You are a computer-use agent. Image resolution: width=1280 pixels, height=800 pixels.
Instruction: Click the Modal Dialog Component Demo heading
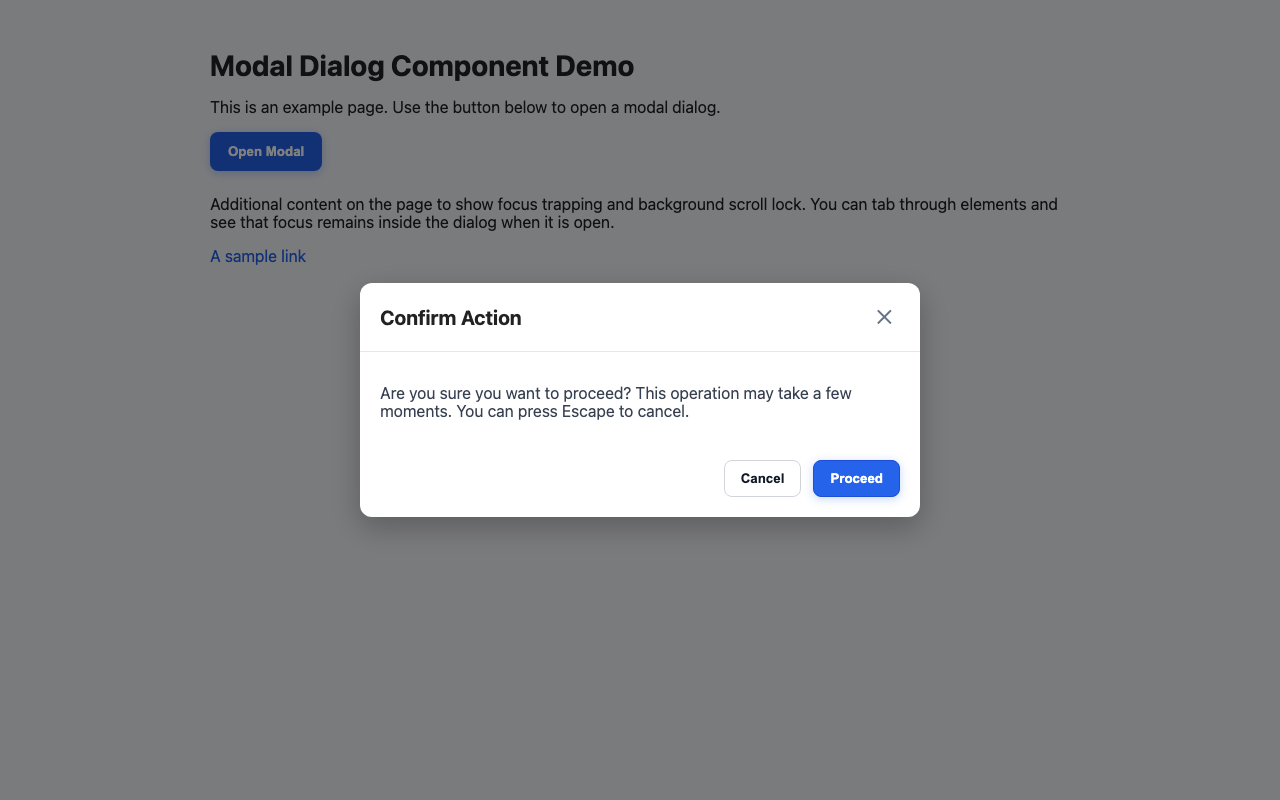[x=421, y=66]
